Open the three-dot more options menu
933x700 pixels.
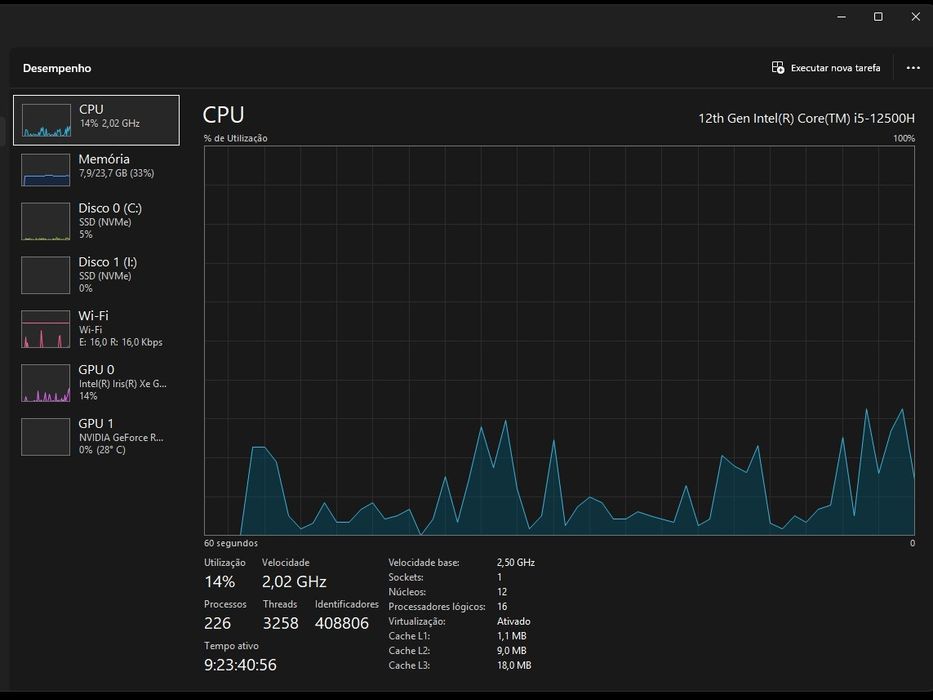click(x=913, y=68)
